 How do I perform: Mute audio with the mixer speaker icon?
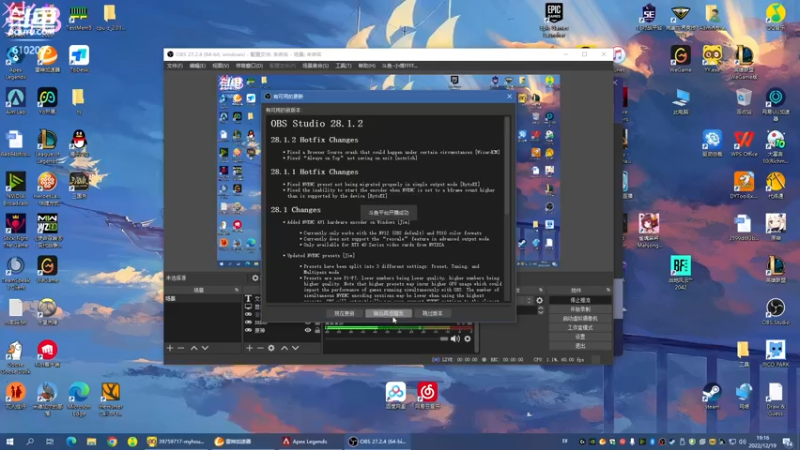(455, 339)
